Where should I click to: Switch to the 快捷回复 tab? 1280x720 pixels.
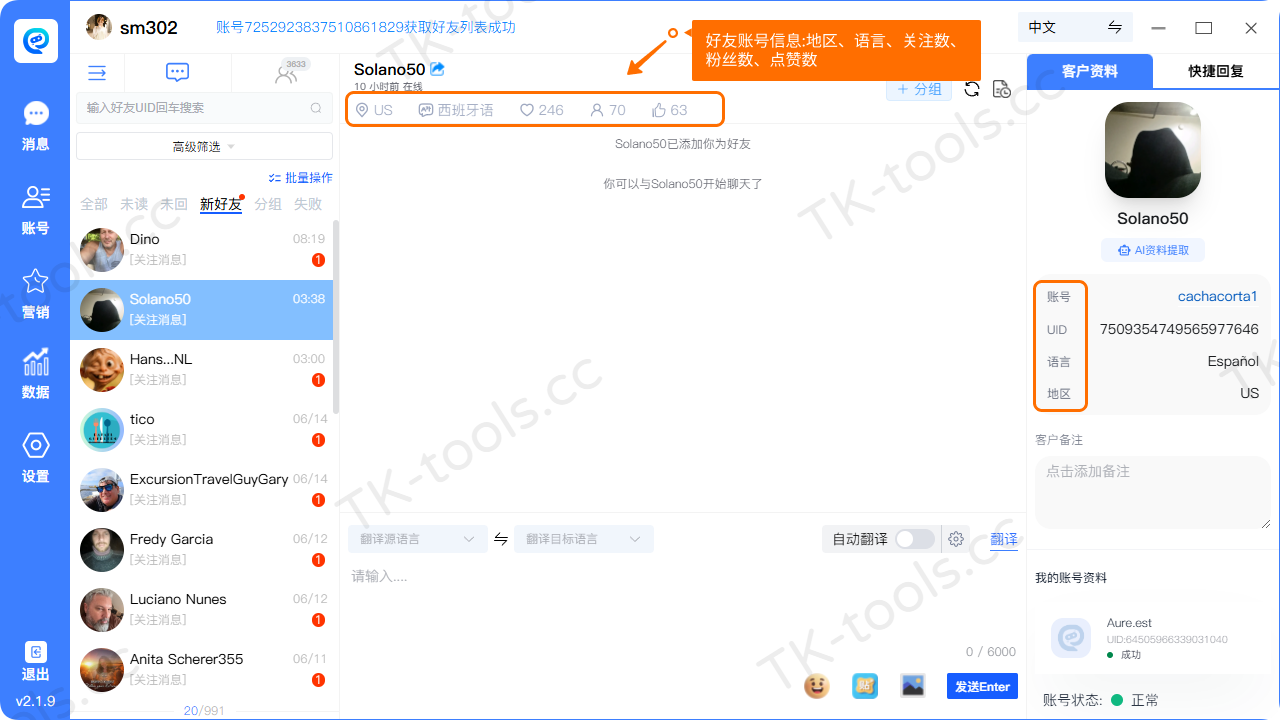pyautogui.click(x=1216, y=72)
